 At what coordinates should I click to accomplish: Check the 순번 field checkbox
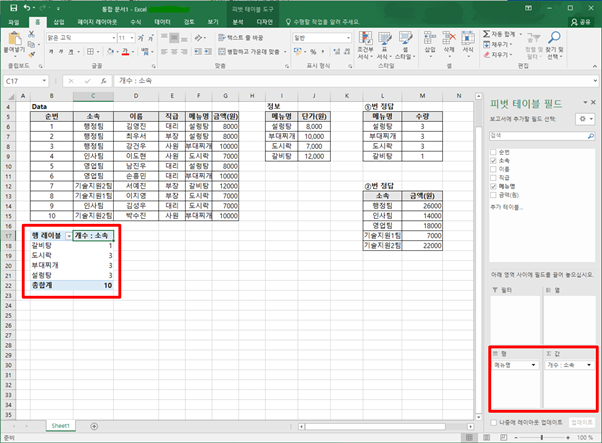(493, 152)
